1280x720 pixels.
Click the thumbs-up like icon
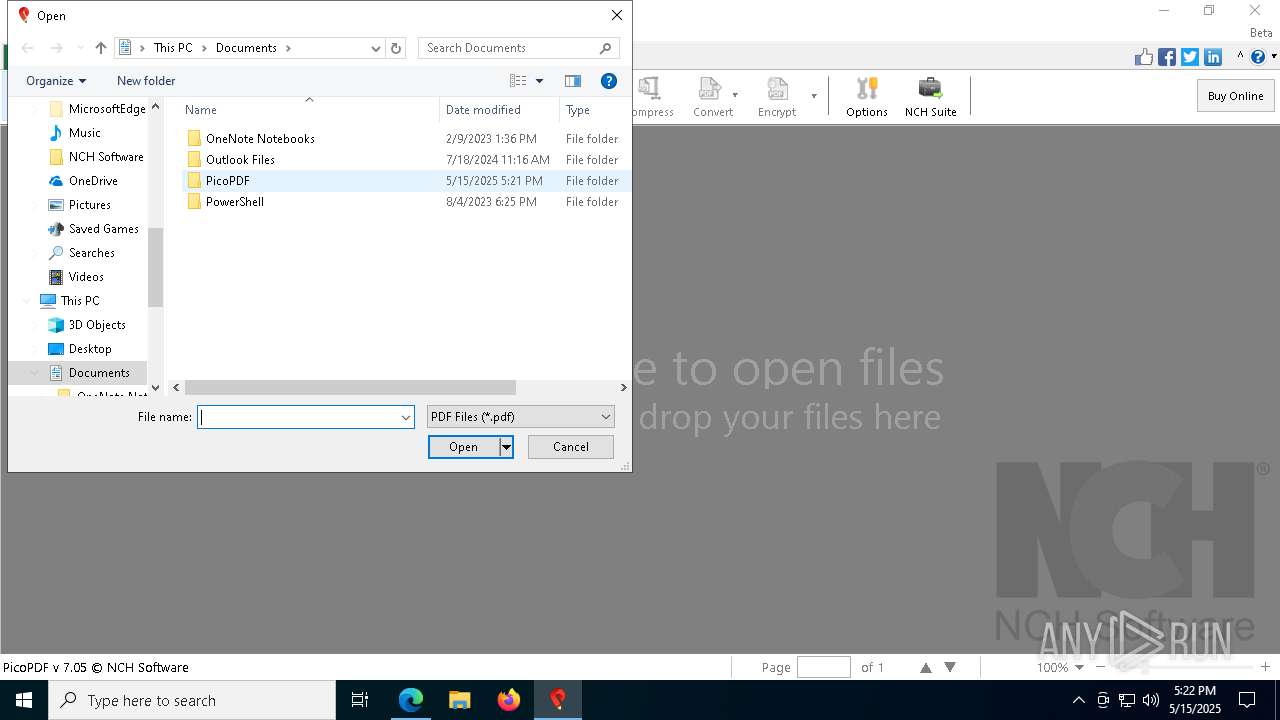[x=1144, y=57]
